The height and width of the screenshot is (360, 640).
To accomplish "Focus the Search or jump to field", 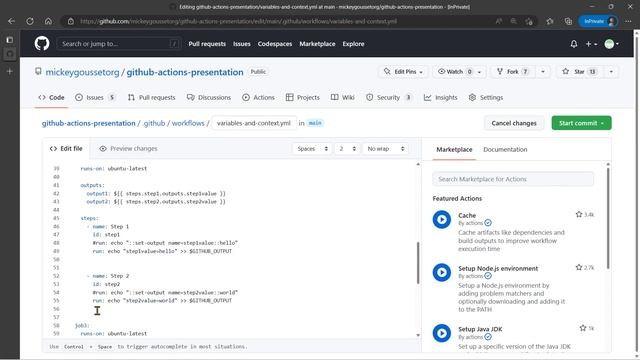I will tap(119, 44).
